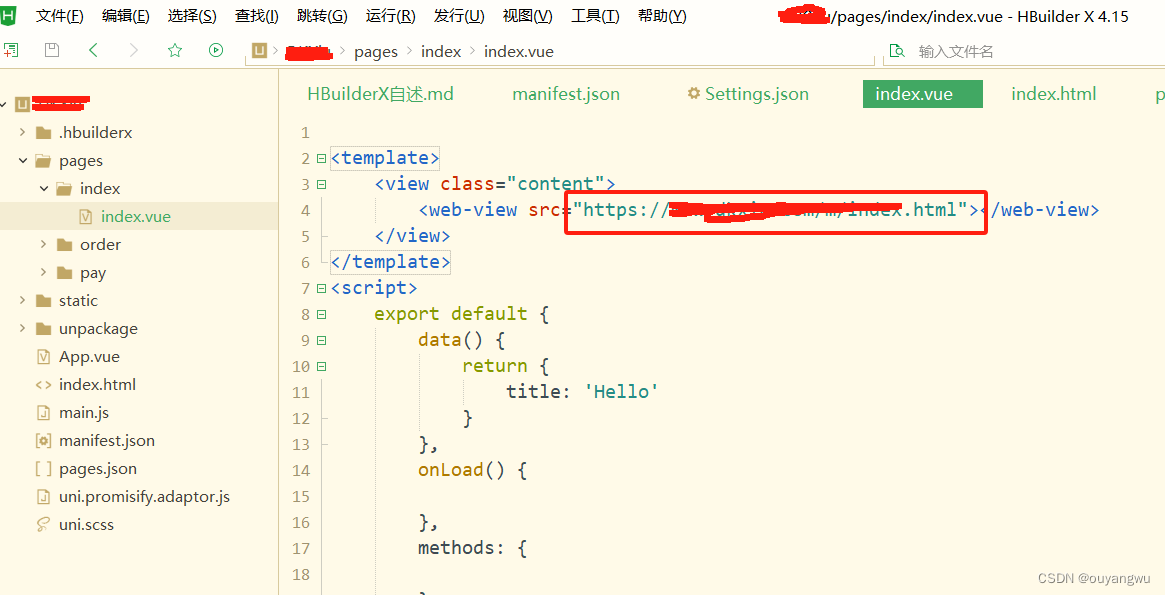
Task: Click 'pages' in the breadcrumb path
Action: click(x=375, y=51)
